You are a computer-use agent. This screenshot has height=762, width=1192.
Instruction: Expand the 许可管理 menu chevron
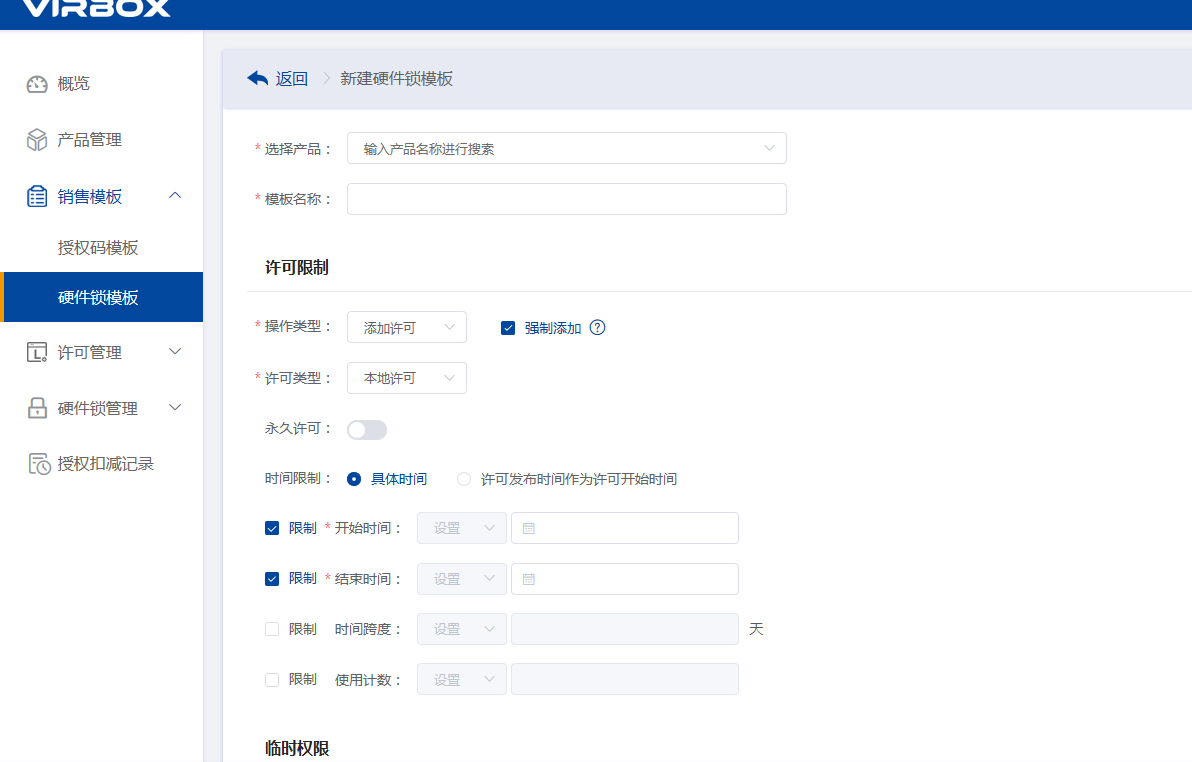tap(175, 351)
